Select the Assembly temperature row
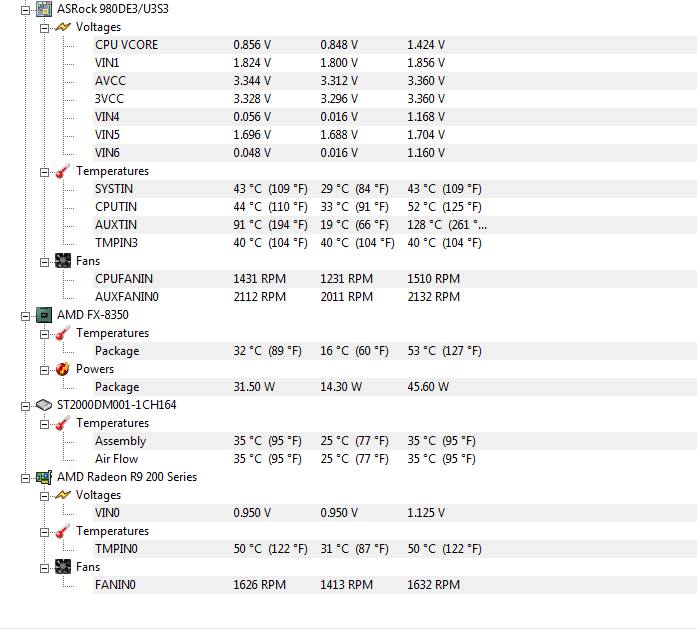 click(x=395, y=441)
